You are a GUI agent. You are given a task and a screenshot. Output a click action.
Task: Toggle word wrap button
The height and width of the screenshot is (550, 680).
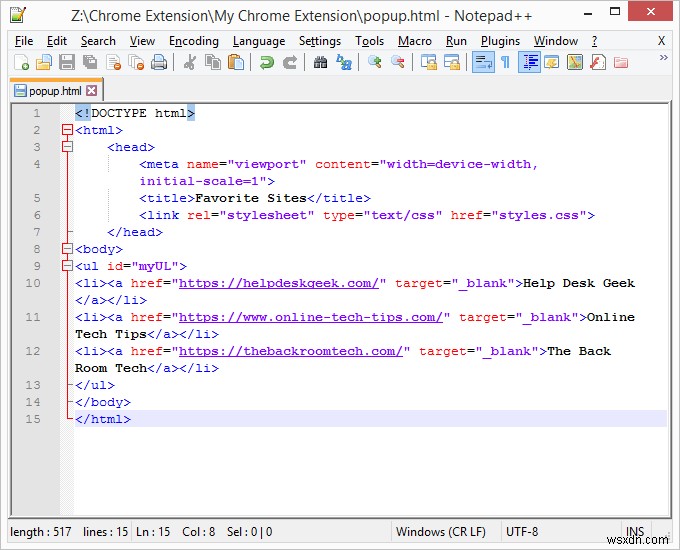click(x=483, y=62)
